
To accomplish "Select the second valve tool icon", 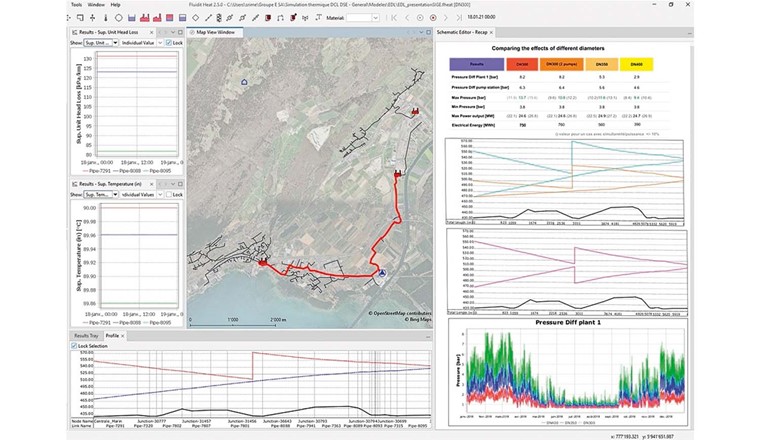I will click(x=242, y=18).
